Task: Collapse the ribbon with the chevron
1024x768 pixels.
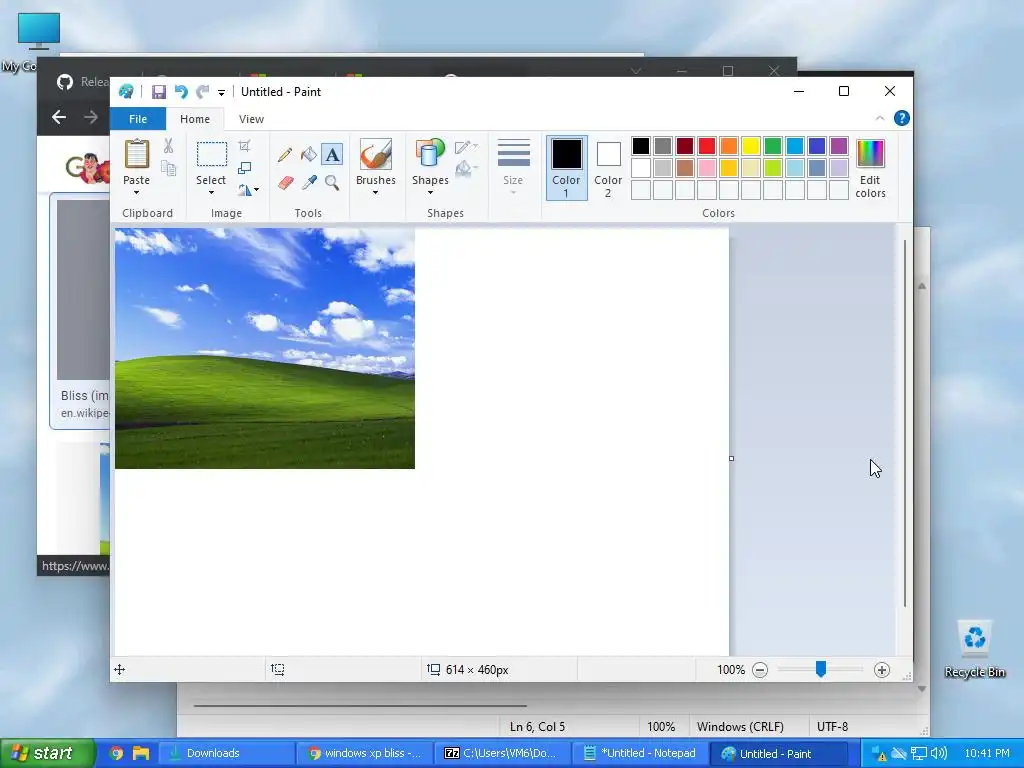Action: click(880, 118)
